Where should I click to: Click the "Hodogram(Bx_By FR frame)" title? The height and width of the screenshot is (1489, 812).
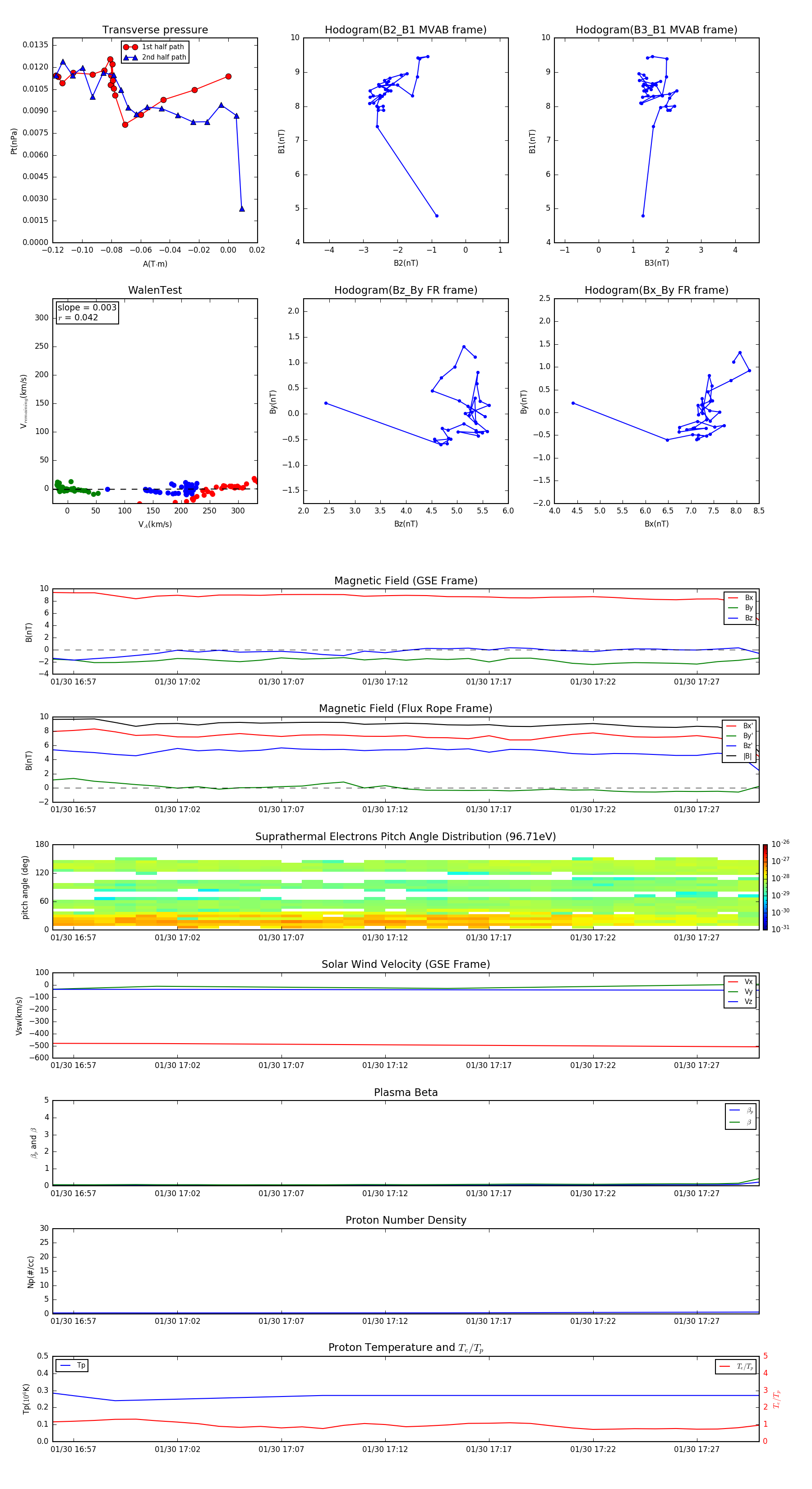pos(656,290)
